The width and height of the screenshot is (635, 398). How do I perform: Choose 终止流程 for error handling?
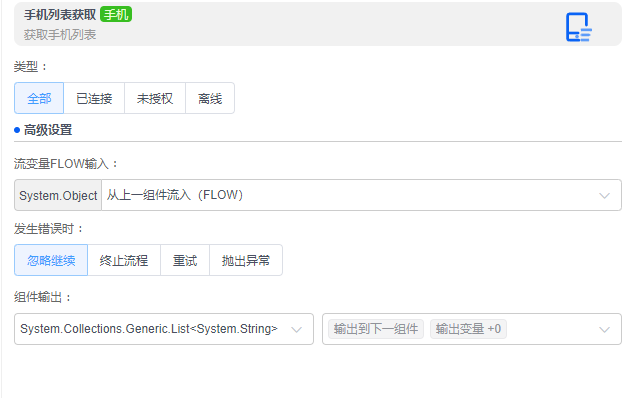pyautogui.click(x=124, y=260)
